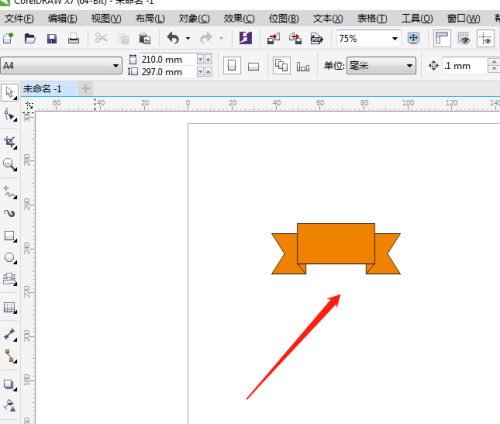Expand the undo history arrow
This screenshot has width=500, height=424.
188,38
